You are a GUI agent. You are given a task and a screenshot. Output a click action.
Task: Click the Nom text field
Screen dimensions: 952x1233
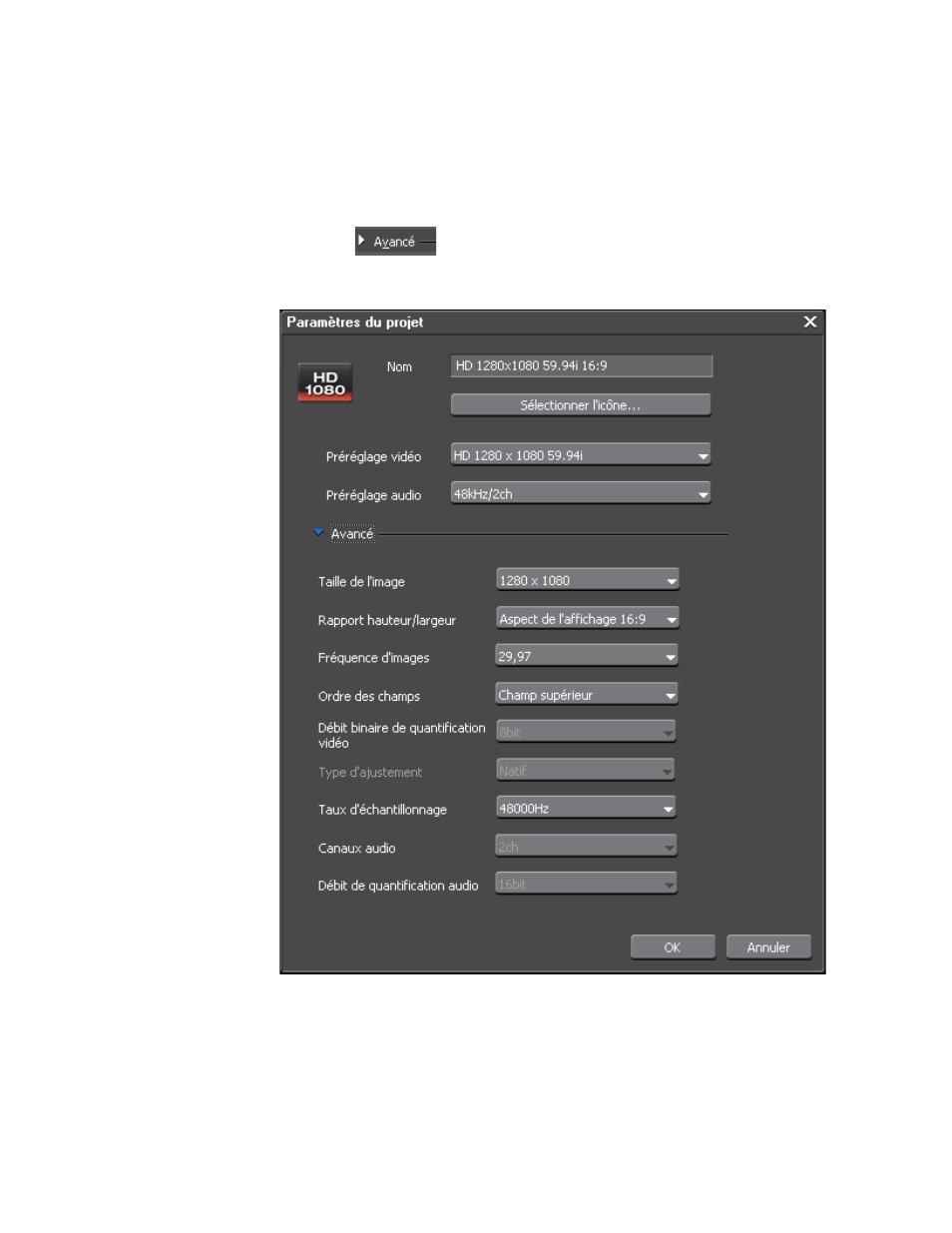(x=582, y=365)
